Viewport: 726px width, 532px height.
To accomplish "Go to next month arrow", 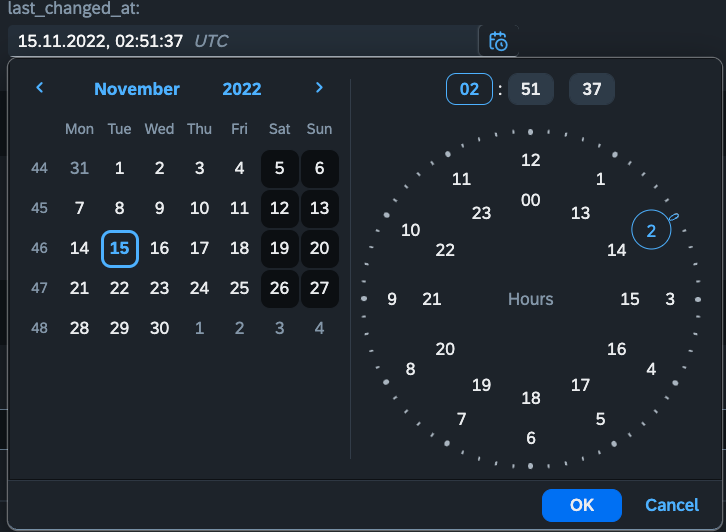I will pyautogui.click(x=319, y=88).
